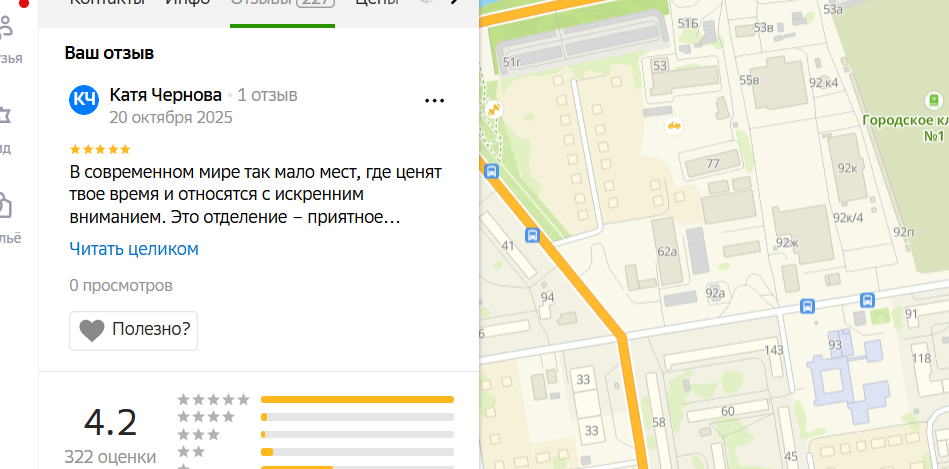
Task: Switch to the Цены tab
Action: point(376,5)
